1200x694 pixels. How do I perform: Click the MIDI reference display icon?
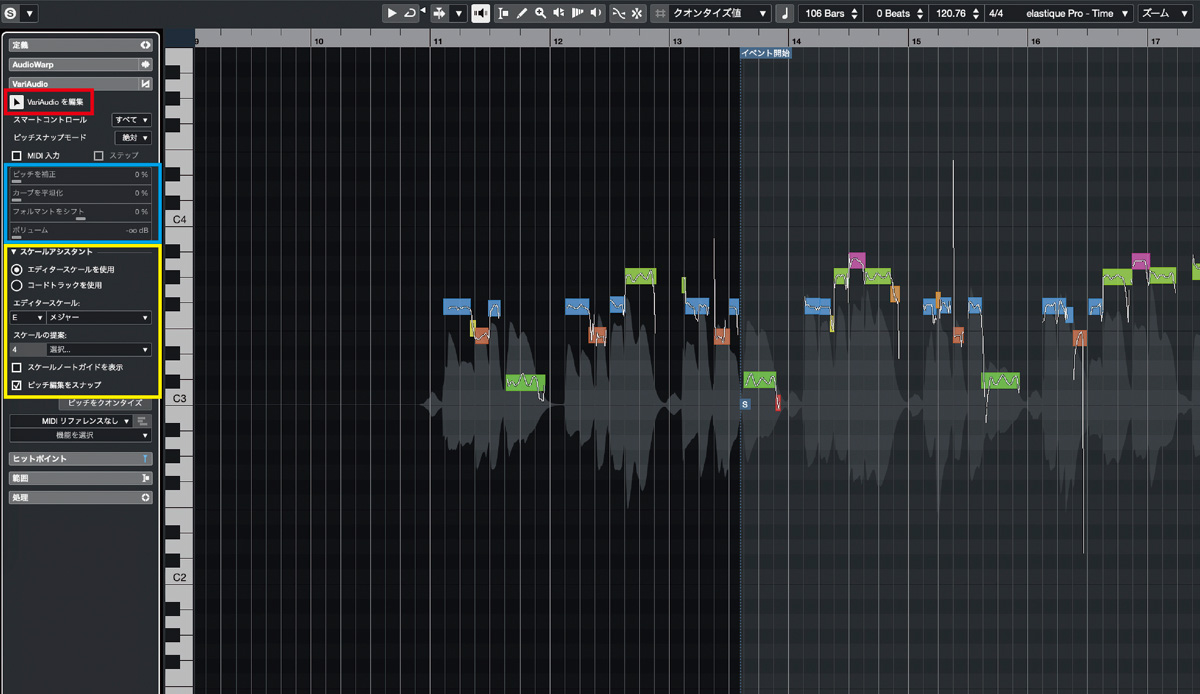point(143,421)
